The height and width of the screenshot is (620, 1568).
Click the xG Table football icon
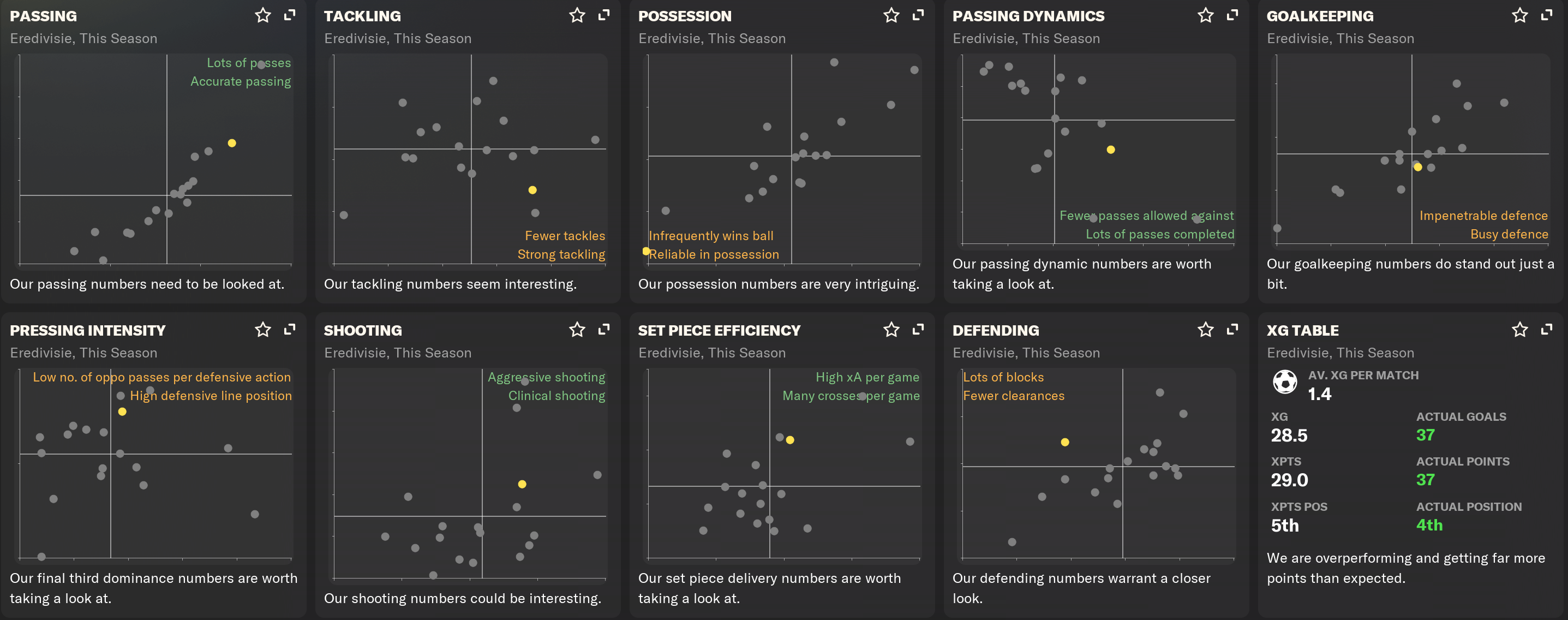click(x=1284, y=382)
